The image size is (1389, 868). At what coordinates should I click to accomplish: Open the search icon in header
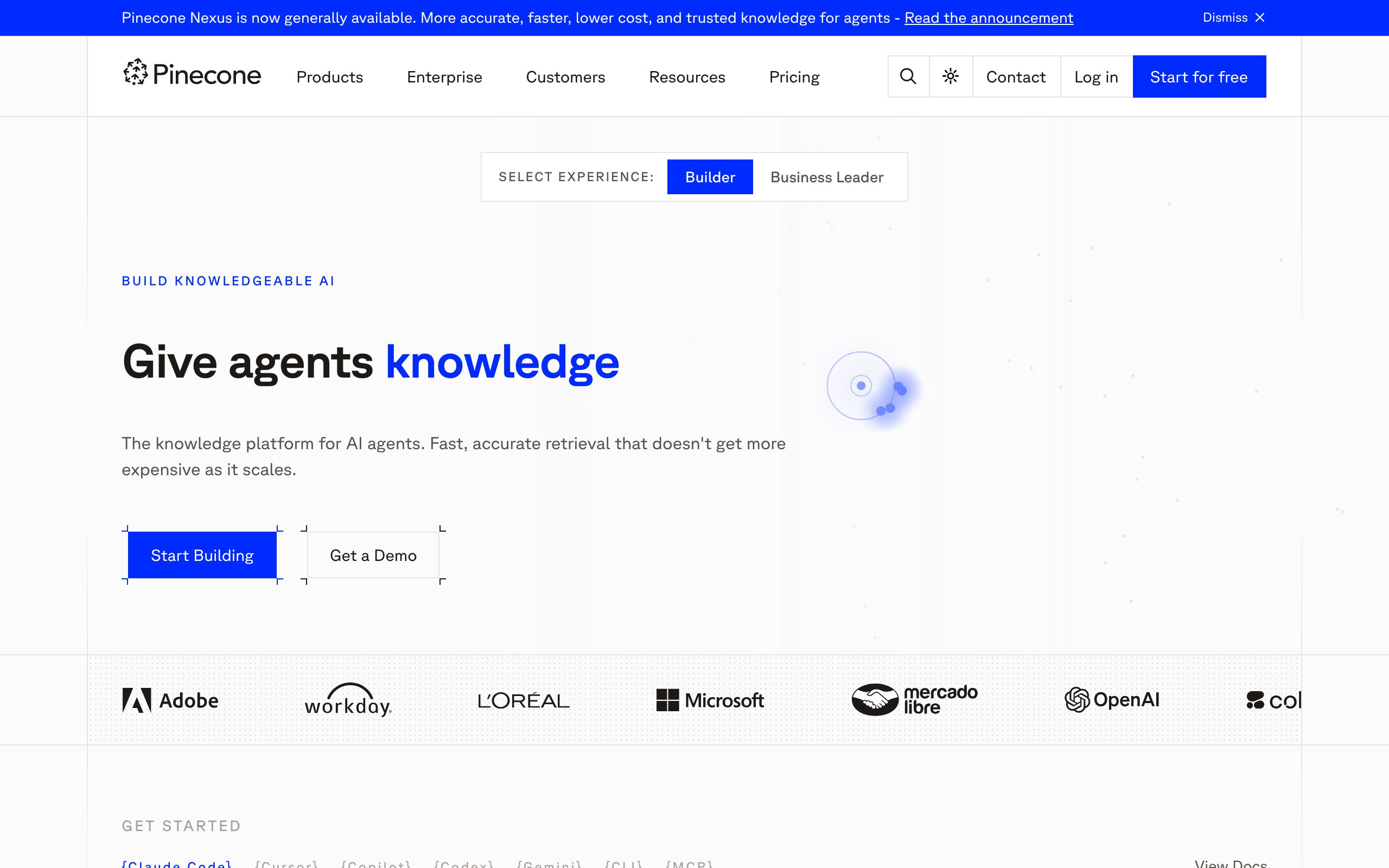coord(908,76)
